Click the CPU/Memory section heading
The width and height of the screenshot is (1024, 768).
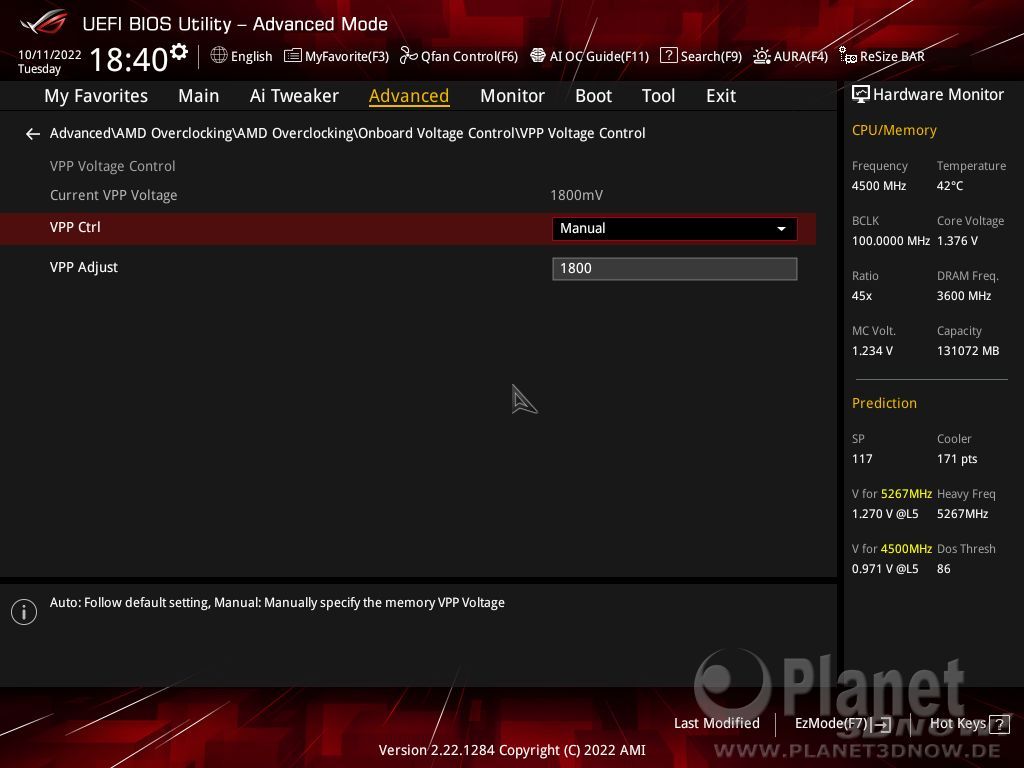coord(894,131)
